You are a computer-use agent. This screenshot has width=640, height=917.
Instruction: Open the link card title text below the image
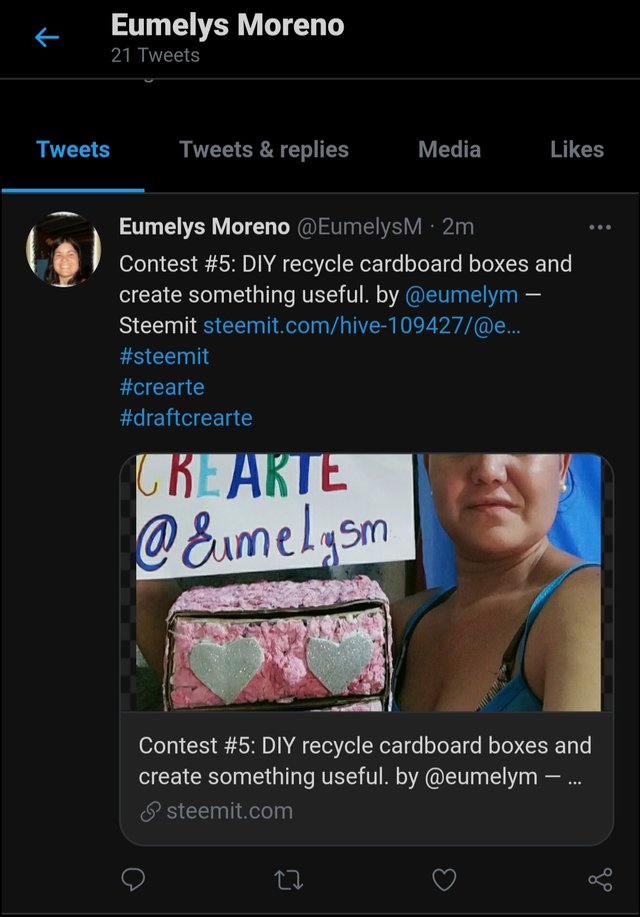365,761
